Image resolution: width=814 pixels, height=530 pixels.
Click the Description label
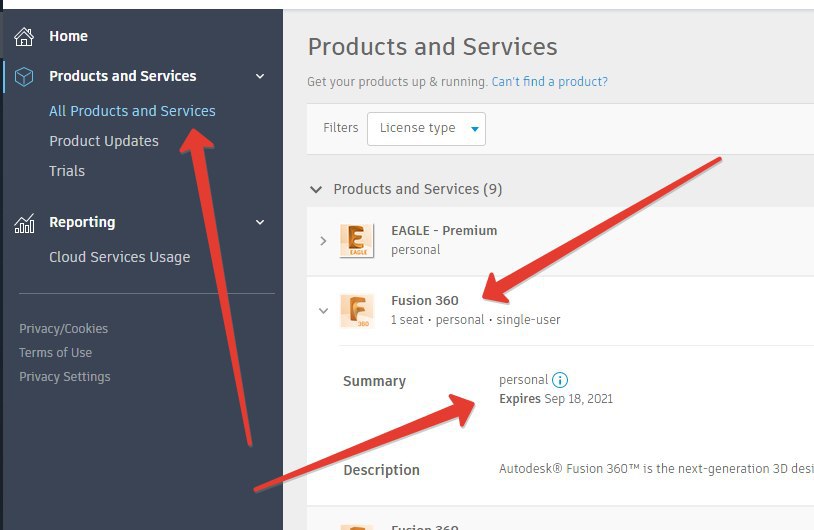click(382, 470)
